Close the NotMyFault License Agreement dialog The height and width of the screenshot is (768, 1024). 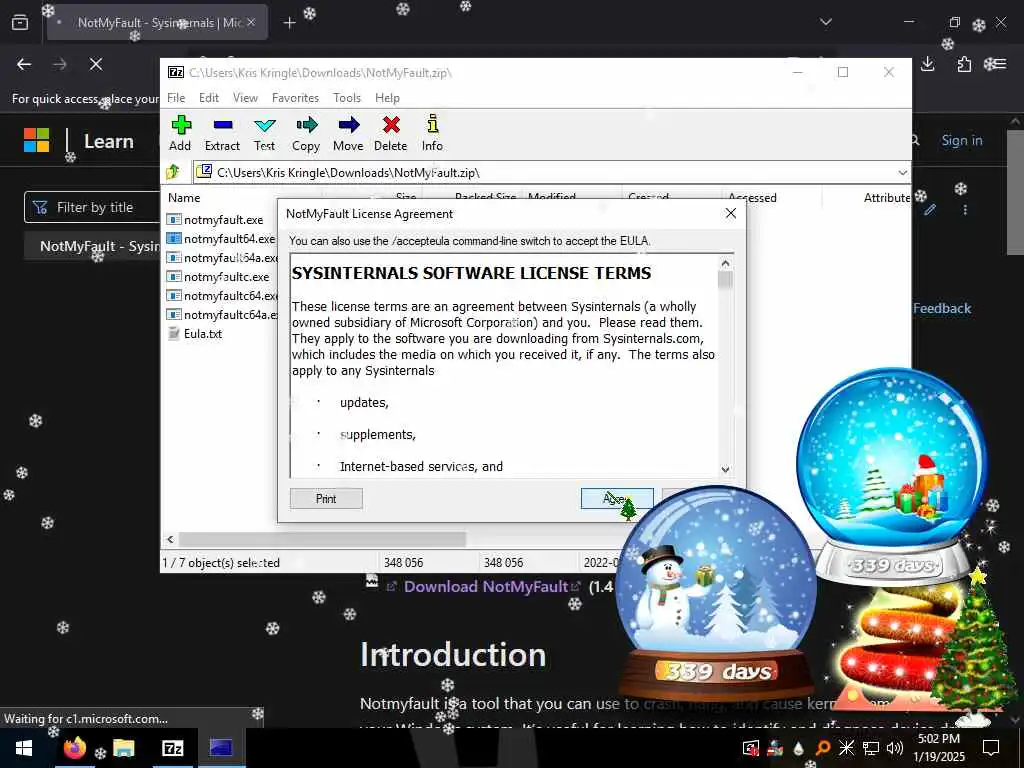(x=731, y=214)
